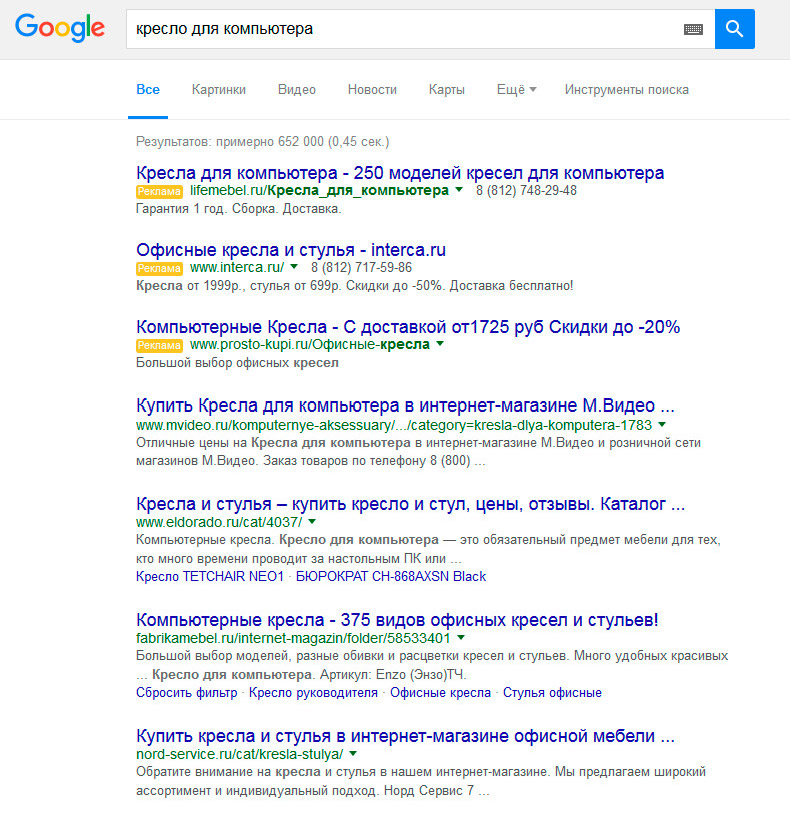Click the nord-service.ru/cat/kresla-stulya/ URL text

click(x=239, y=754)
